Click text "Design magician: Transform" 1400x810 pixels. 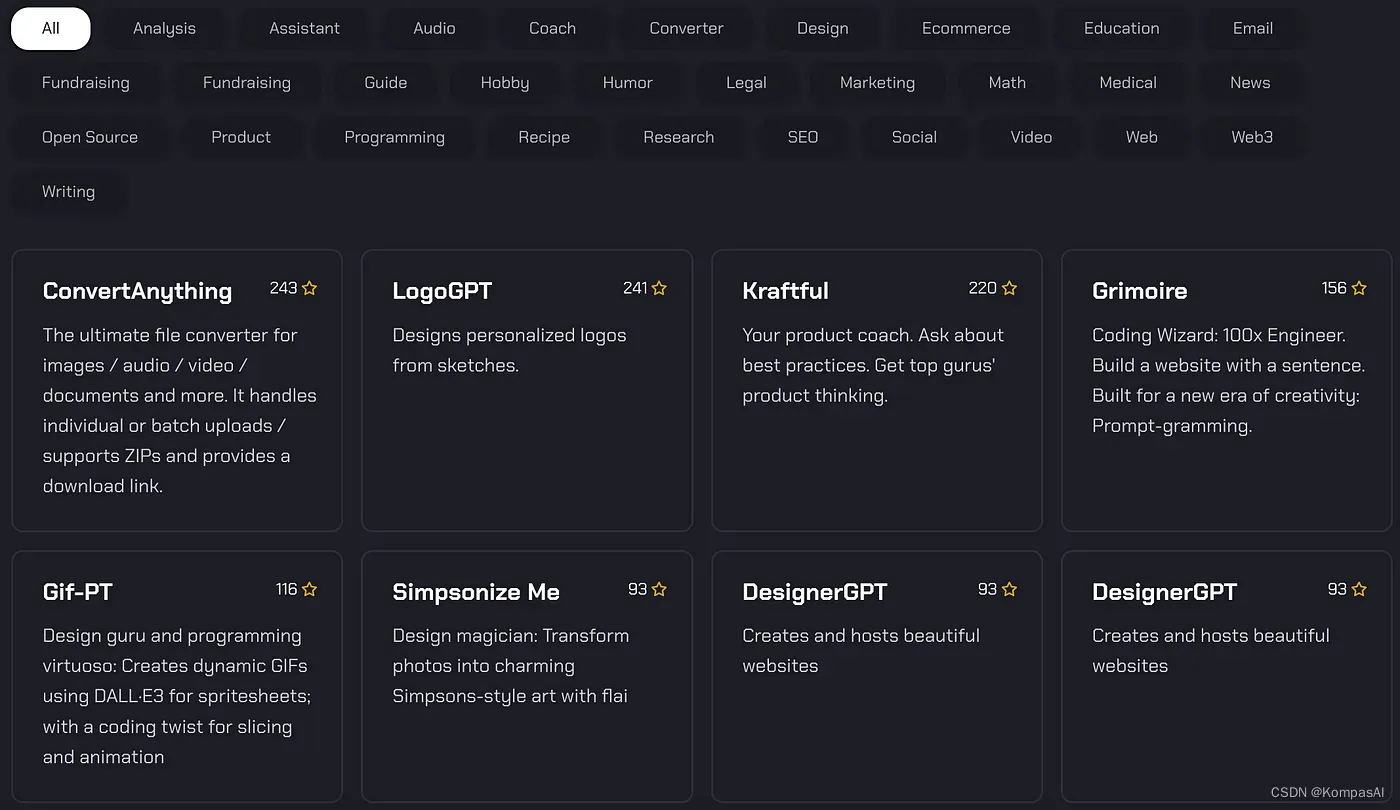511,636
